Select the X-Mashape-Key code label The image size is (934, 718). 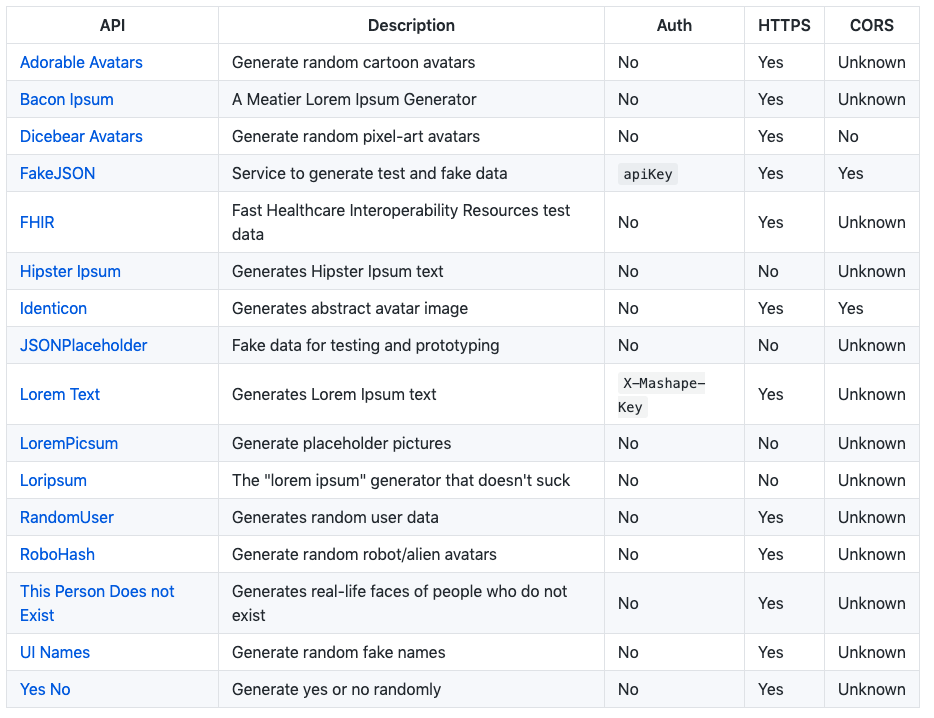click(x=661, y=394)
